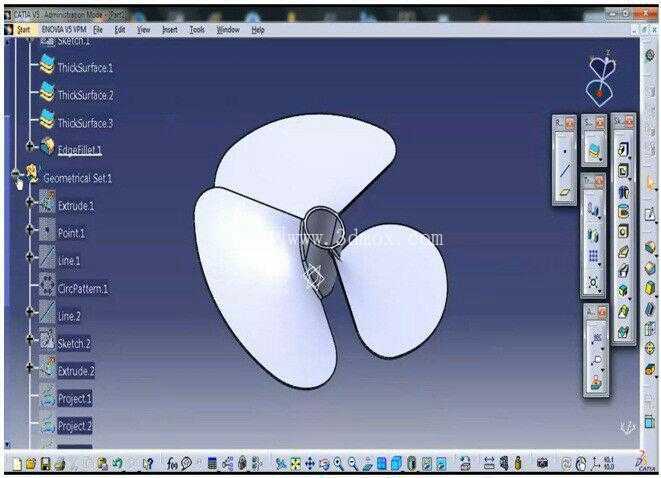
Task: Select Sketch.2 in the tree
Action: pos(74,344)
